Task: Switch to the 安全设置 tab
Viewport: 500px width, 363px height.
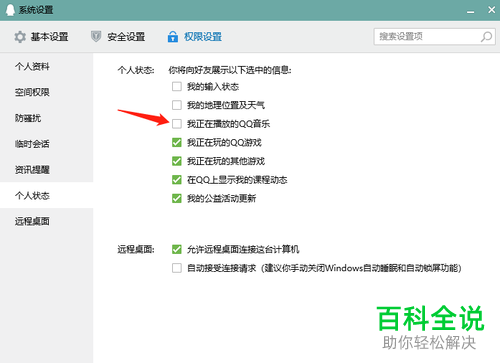Action: point(118,37)
